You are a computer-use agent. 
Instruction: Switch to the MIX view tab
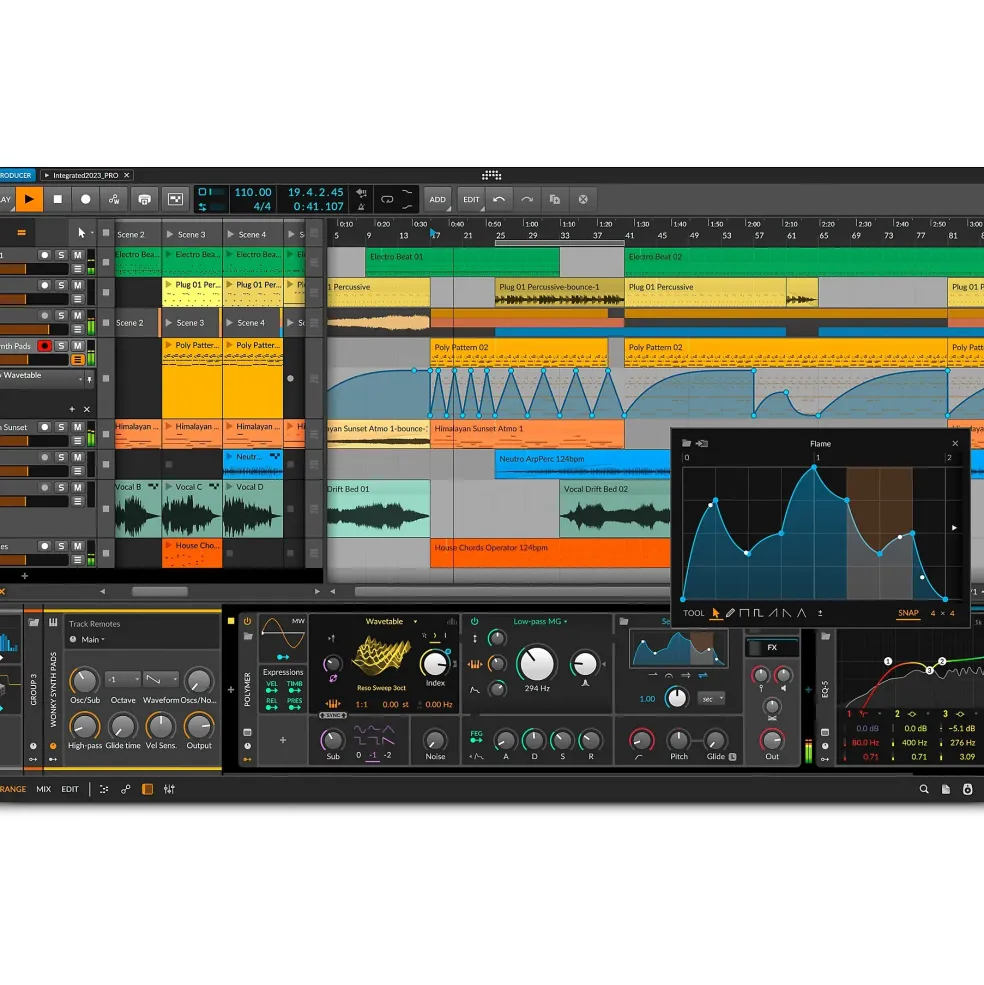[43, 790]
